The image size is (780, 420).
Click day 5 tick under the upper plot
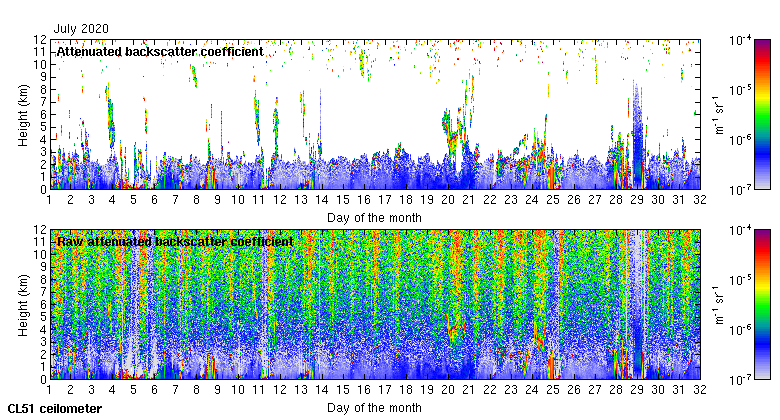(x=133, y=200)
